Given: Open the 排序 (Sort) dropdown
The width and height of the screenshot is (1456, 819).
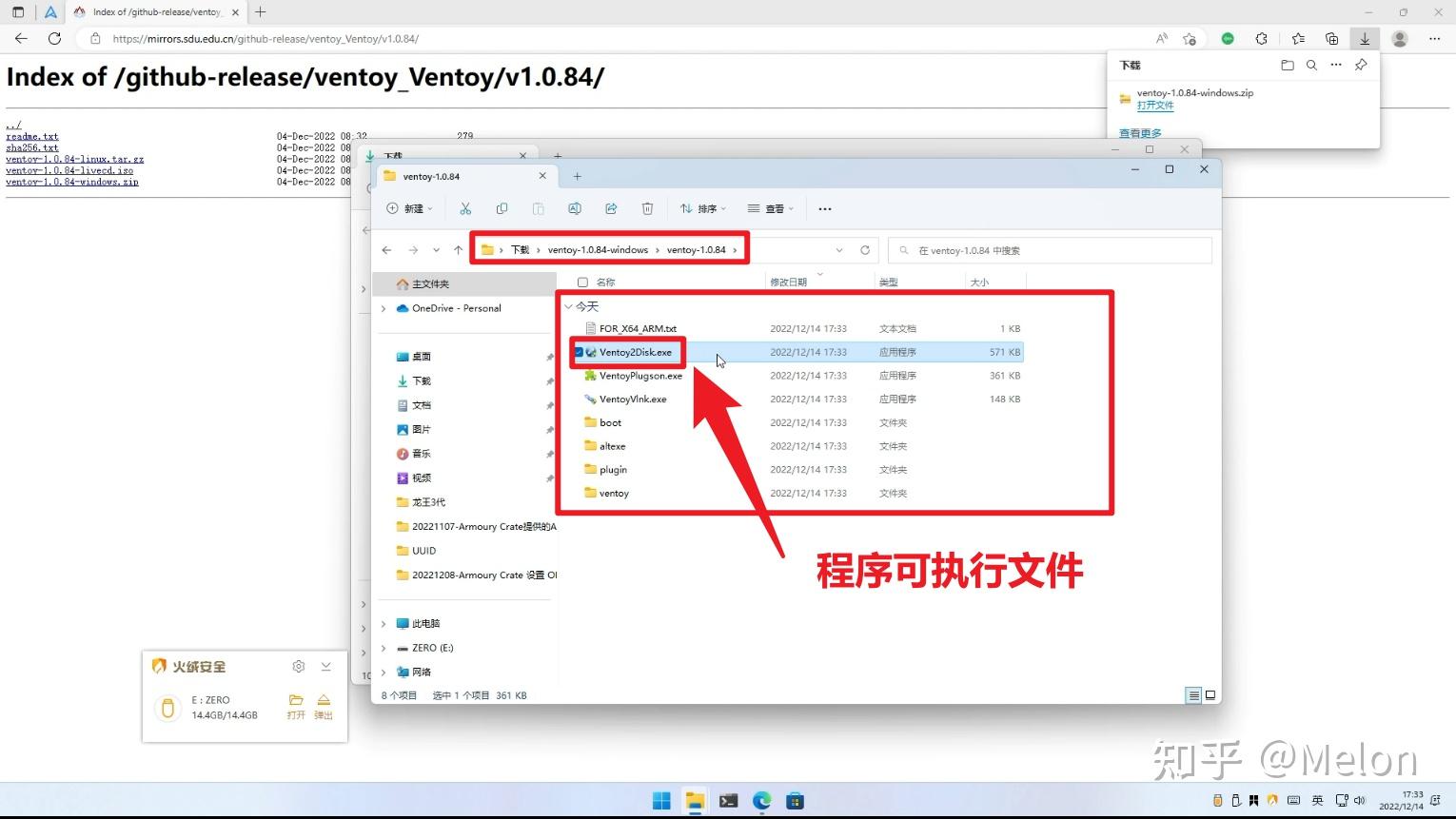Looking at the screenshot, I should [703, 208].
